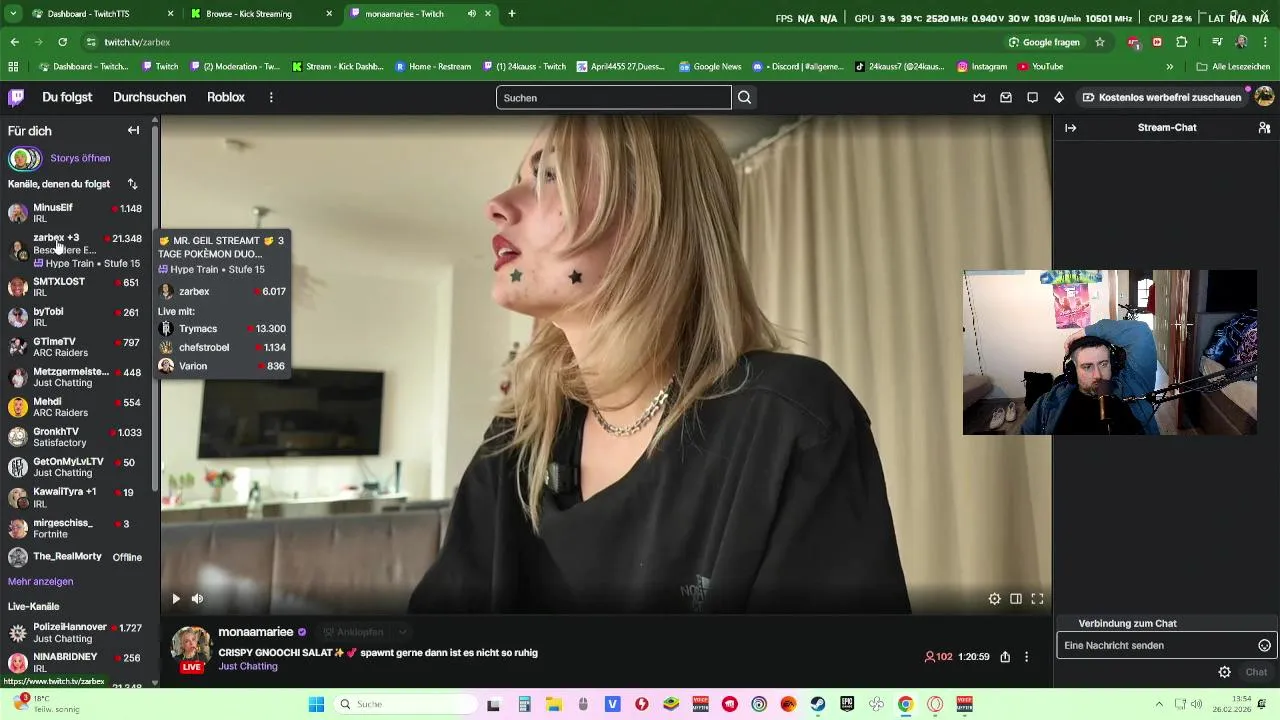
Task: Open the user profile avatar menu
Action: [1264, 97]
